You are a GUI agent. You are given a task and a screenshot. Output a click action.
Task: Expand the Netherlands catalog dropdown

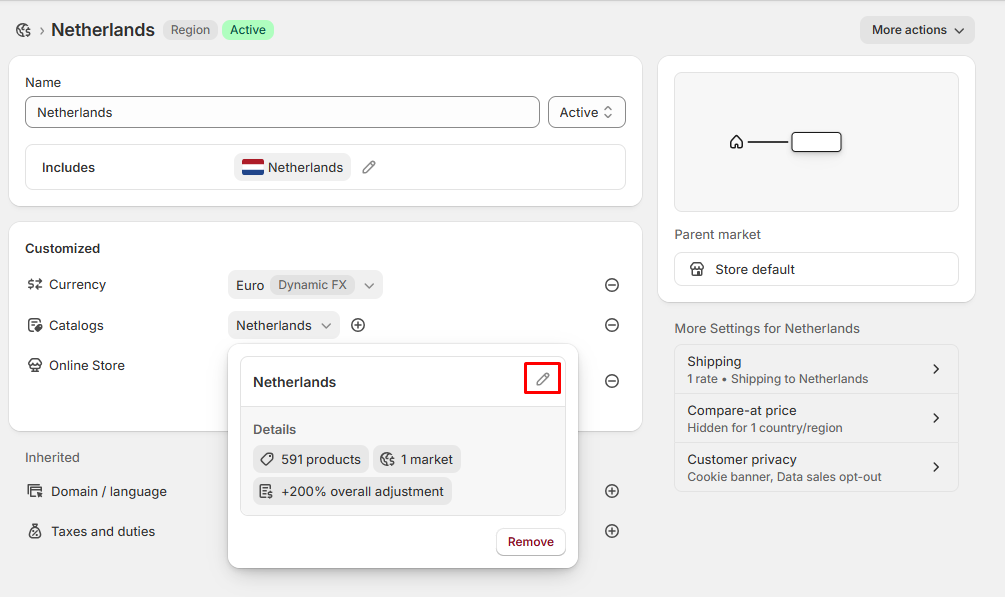point(284,325)
